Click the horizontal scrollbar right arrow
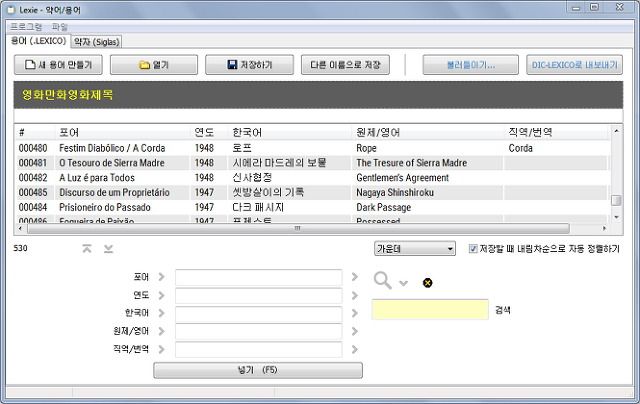Image resolution: width=640 pixels, height=404 pixels. coord(604,228)
